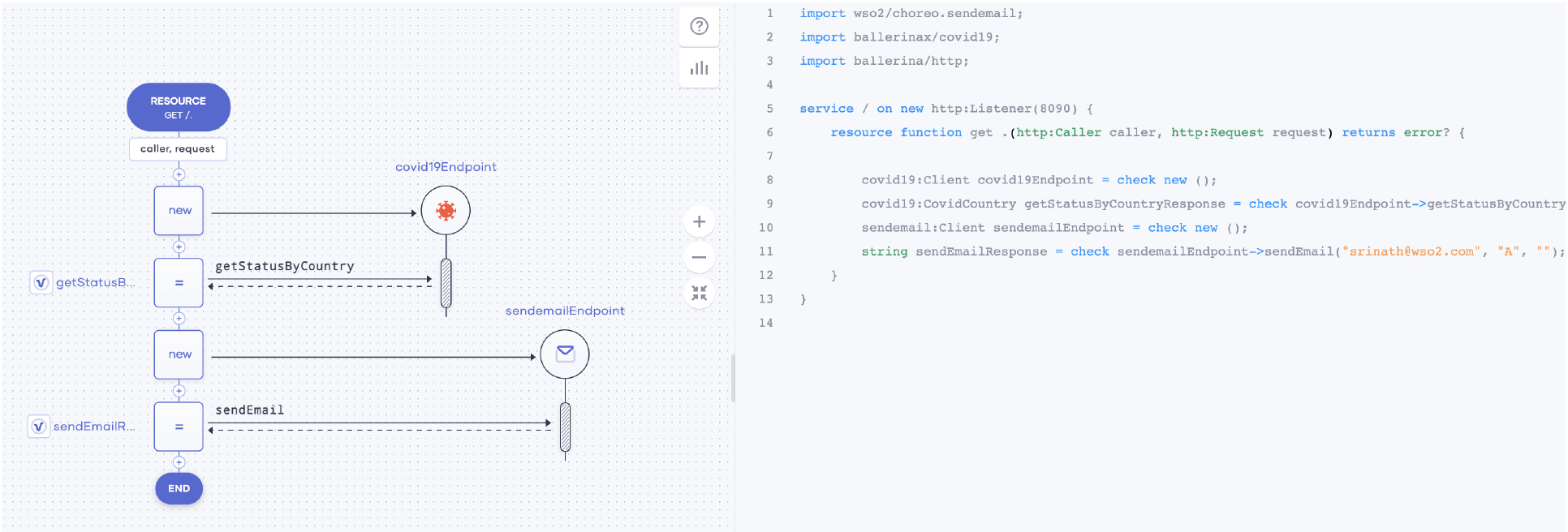The image size is (1568, 532).
Task: Select the END node
Action: click(179, 488)
